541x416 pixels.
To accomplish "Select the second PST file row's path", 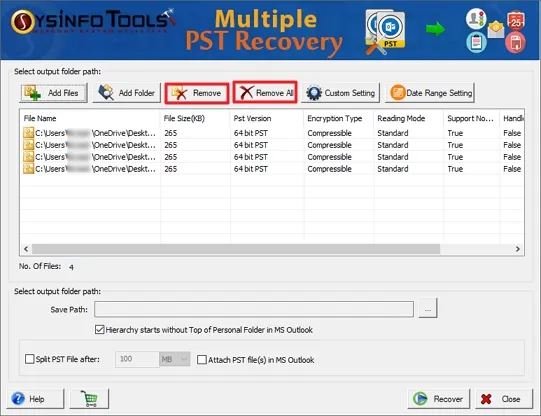I will tap(95, 145).
